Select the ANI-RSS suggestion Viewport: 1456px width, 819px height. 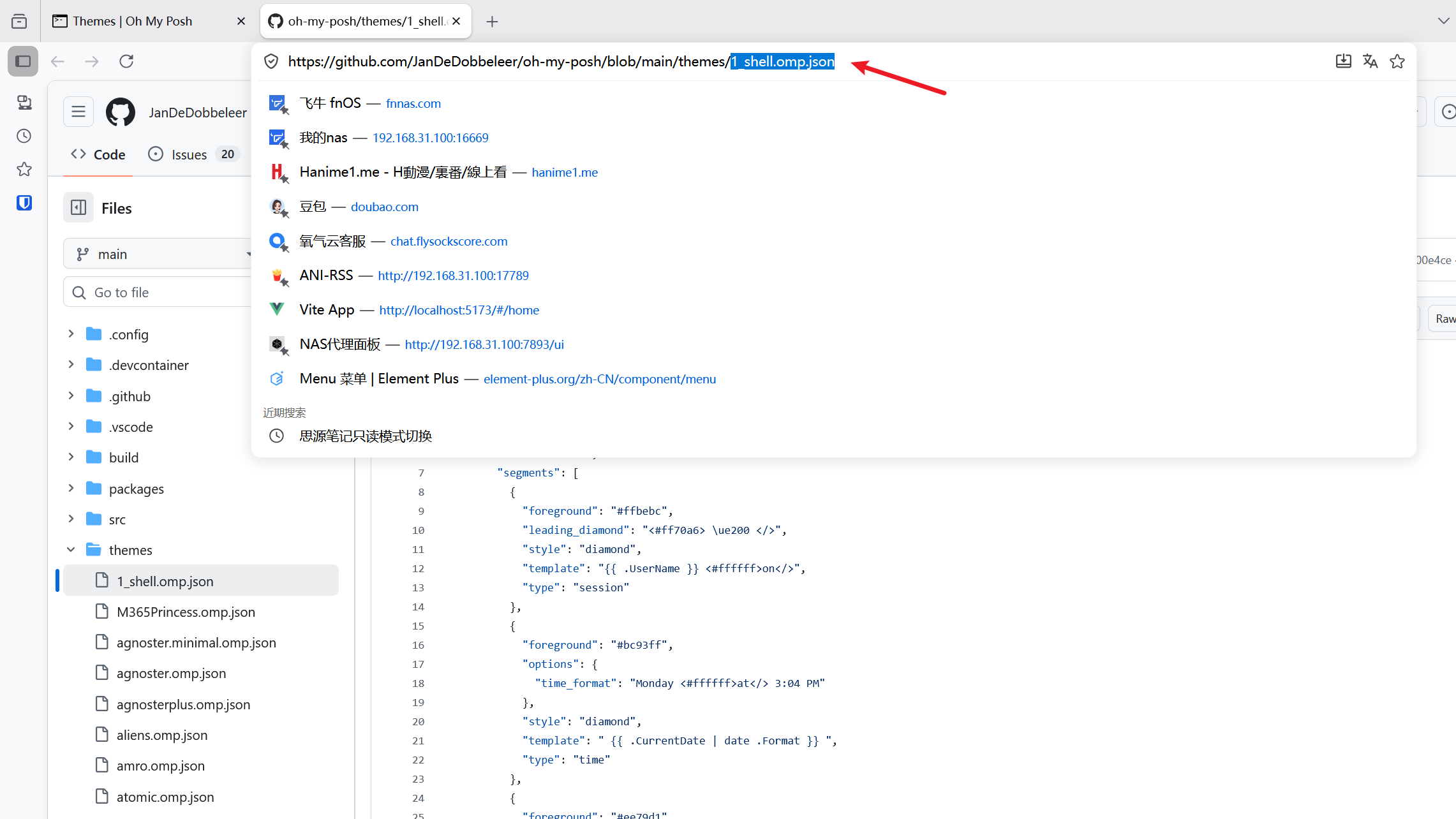click(x=833, y=276)
